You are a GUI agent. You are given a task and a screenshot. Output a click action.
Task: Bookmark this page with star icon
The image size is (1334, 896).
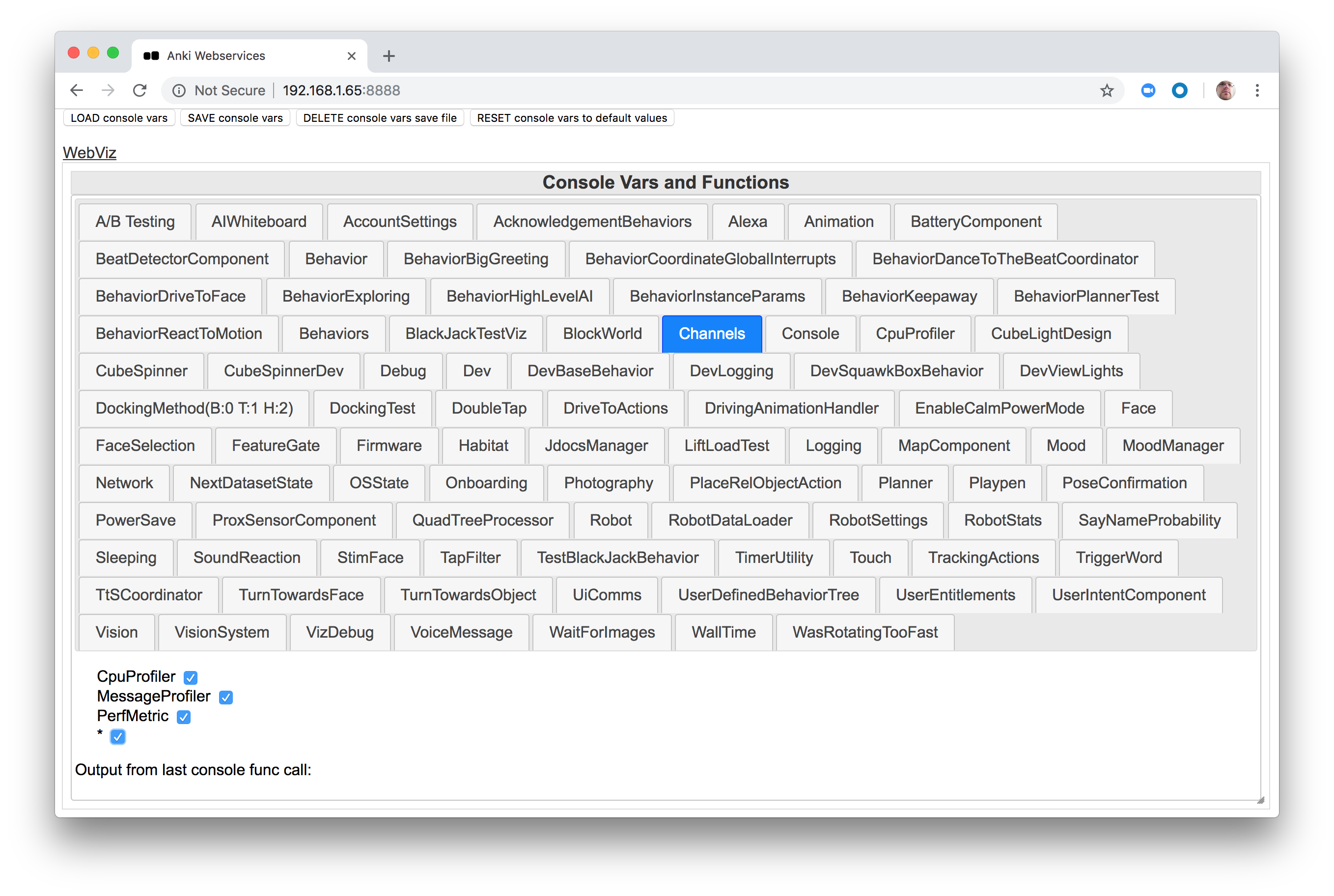(1107, 90)
